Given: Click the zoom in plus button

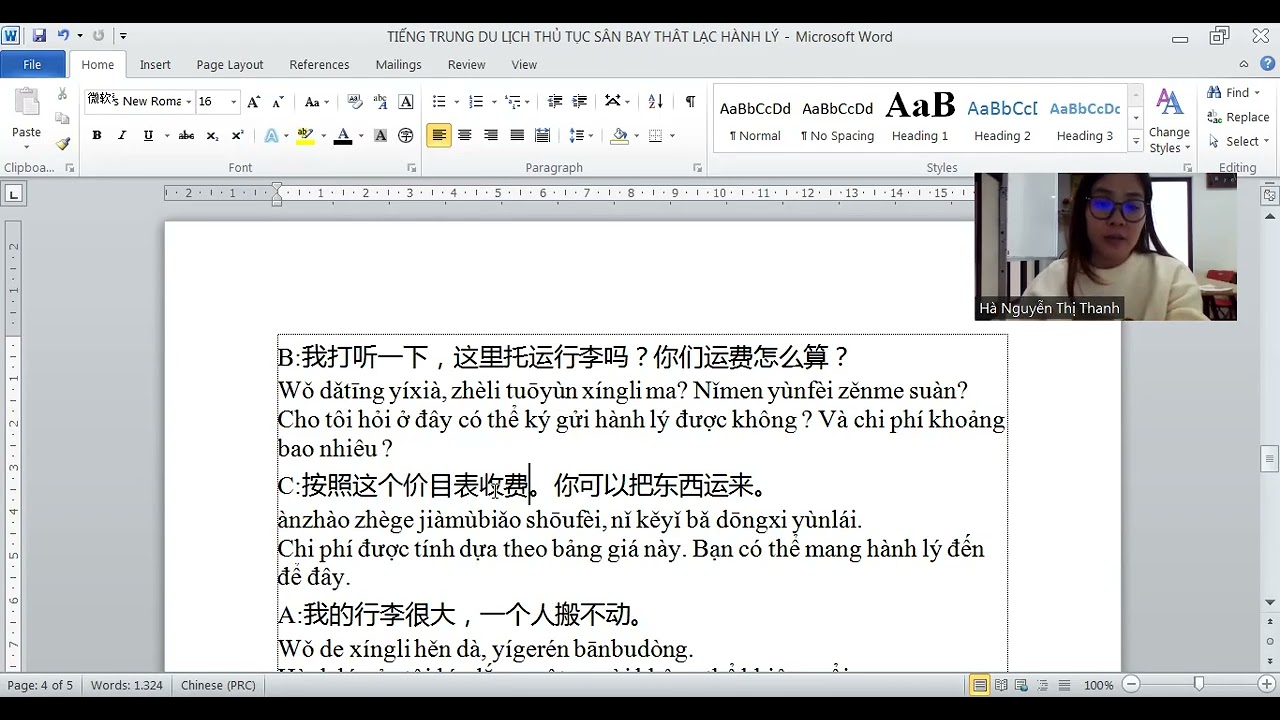Looking at the screenshot, I should coord(1267,685).
